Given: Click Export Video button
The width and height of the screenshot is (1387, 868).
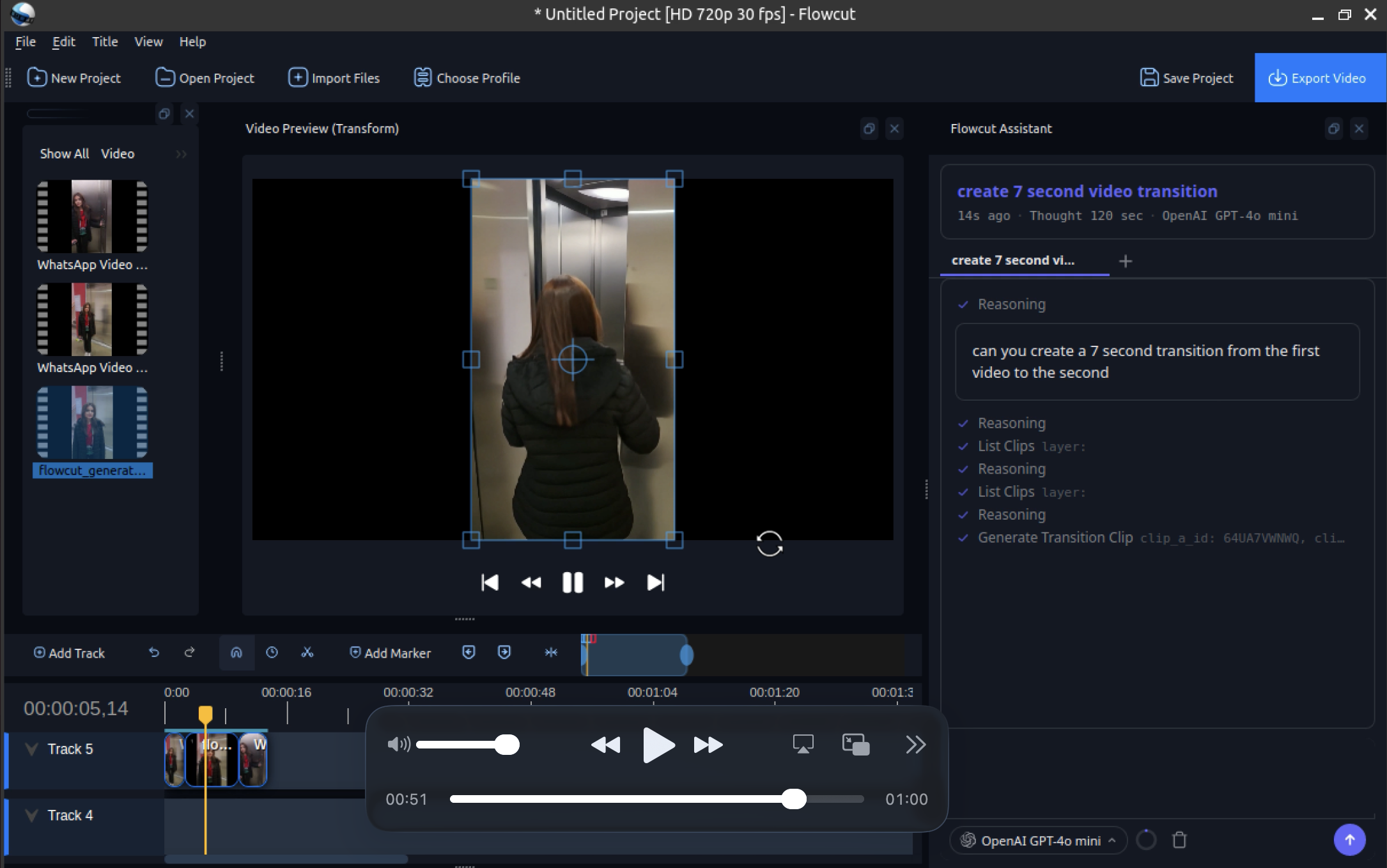Looking at the screenshot, I should click(x=1319, y=78).
